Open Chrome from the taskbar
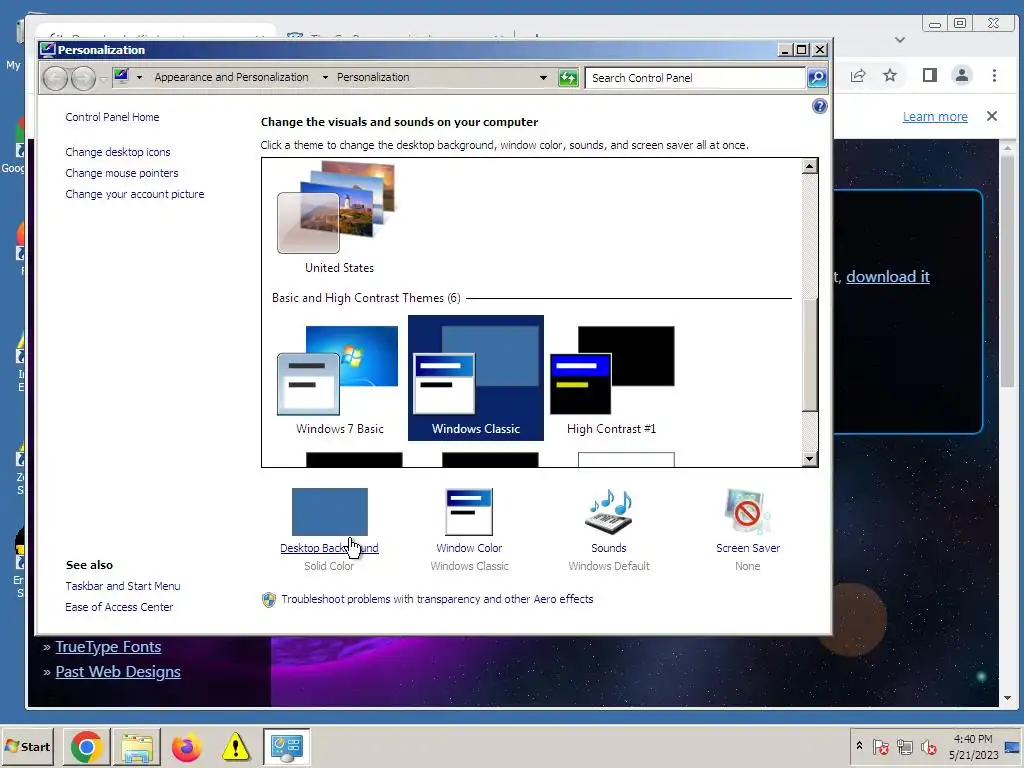This screenshot has height=768, width=1024. click(87, 747)
